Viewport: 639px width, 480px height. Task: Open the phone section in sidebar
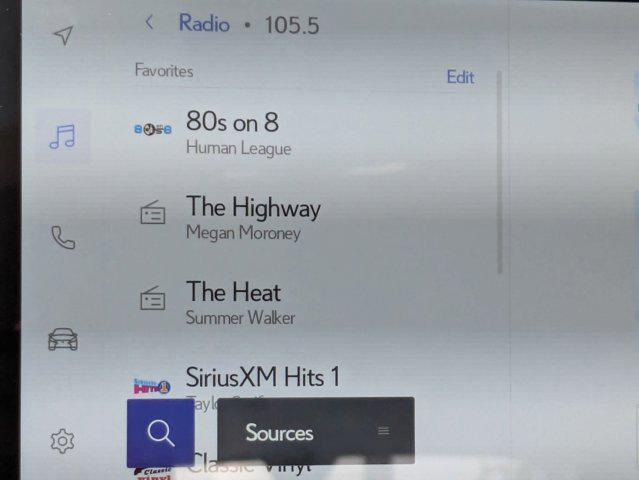click(63, 238)
